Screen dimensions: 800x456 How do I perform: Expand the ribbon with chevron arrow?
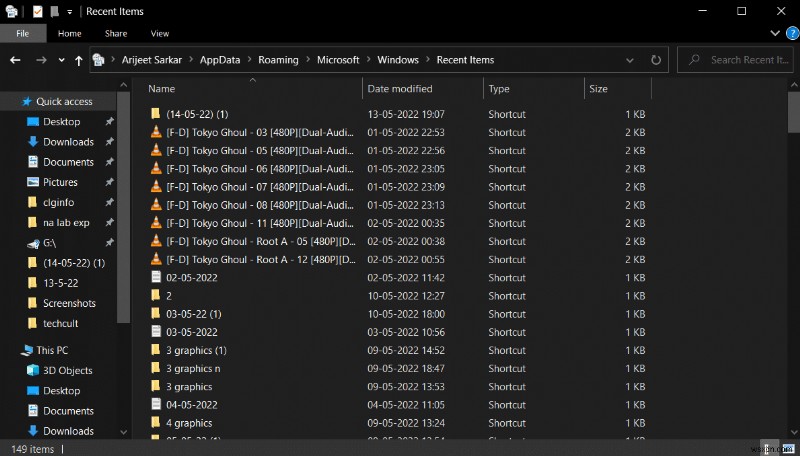[776, 33]
